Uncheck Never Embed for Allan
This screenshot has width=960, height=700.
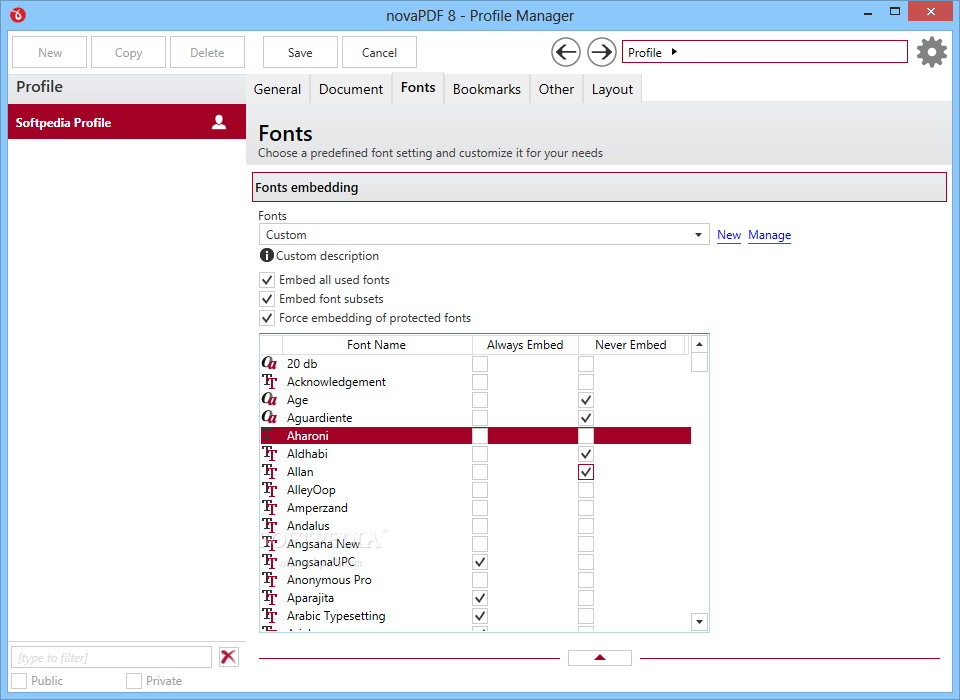click(x=586, y=472)
